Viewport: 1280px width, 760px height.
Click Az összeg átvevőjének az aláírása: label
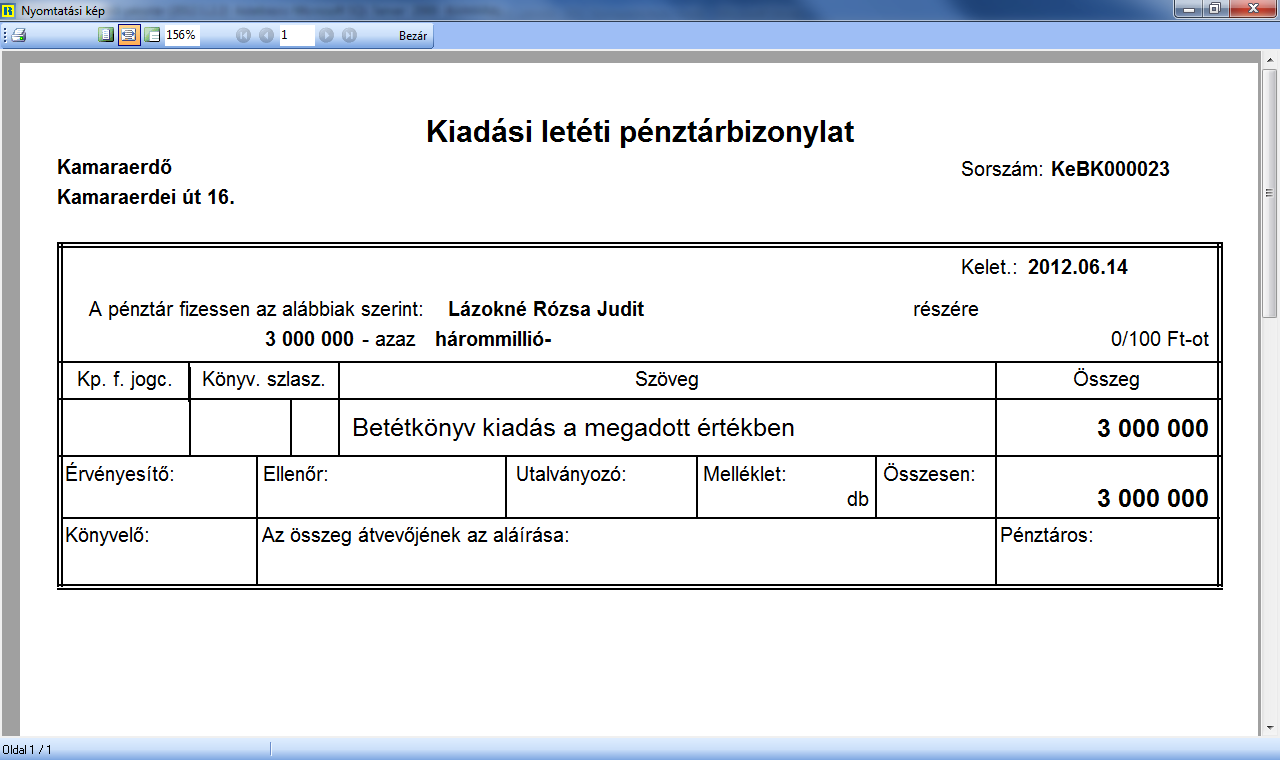point(415,535)
